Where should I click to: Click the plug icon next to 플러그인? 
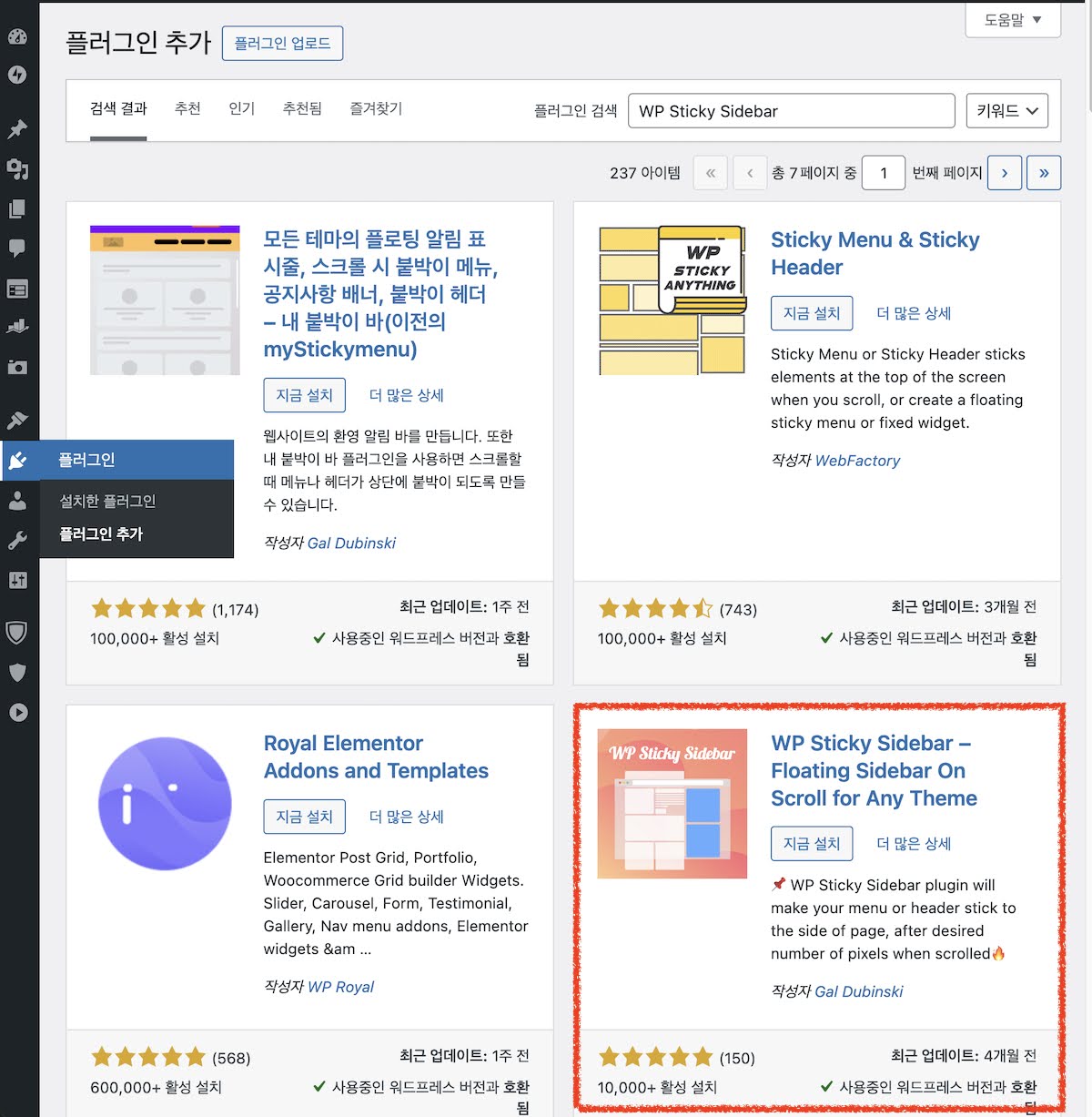(x=17, y=460)
